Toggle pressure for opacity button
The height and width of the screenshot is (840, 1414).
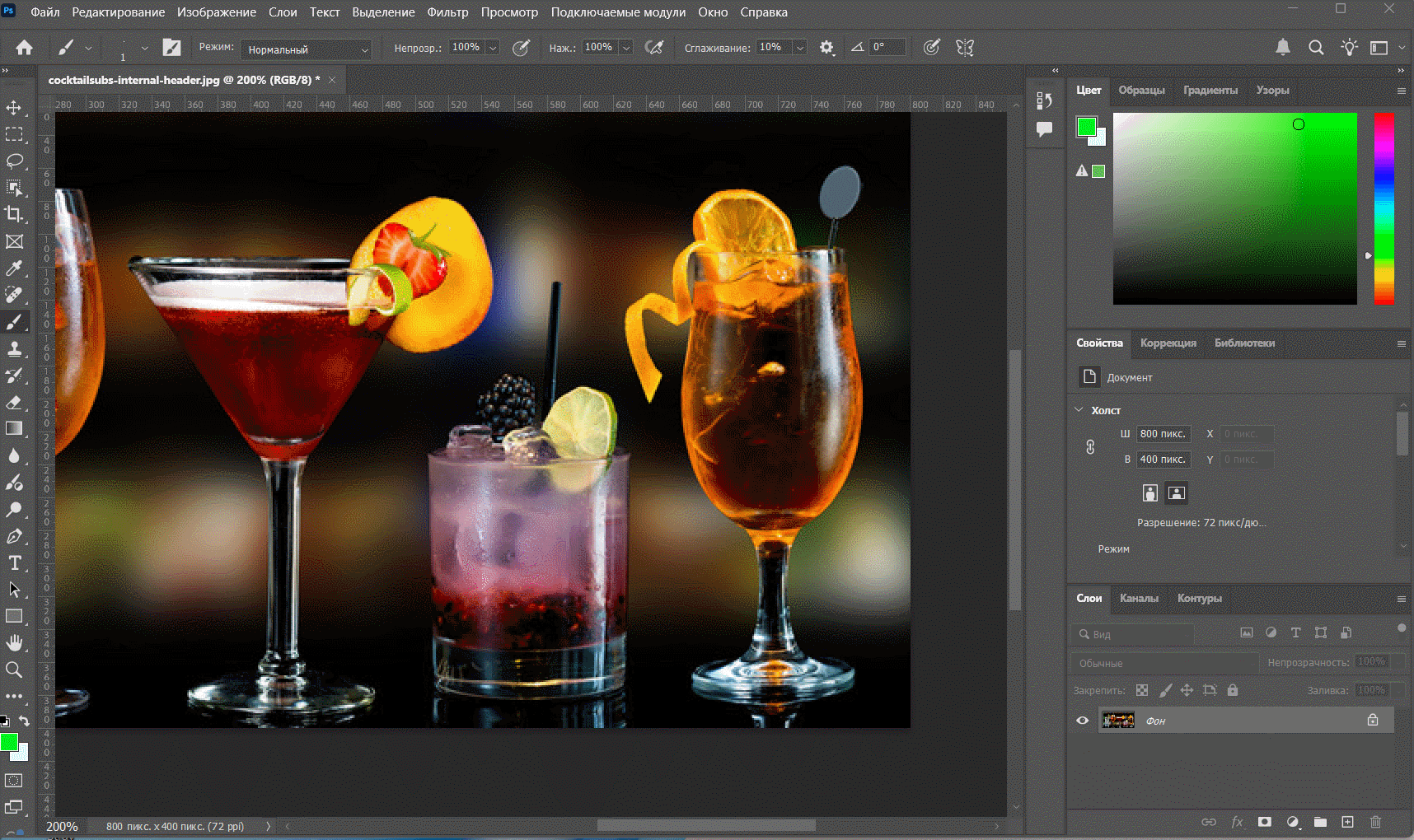point(521,48)
